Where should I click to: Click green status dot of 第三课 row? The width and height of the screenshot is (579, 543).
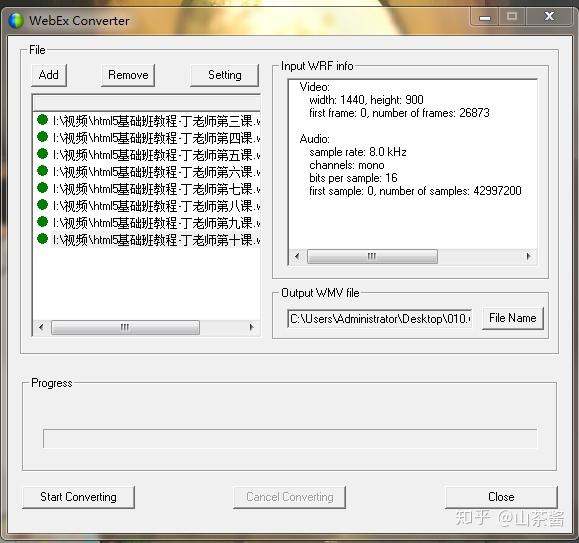pyautogui.click(x=42, y=120)
